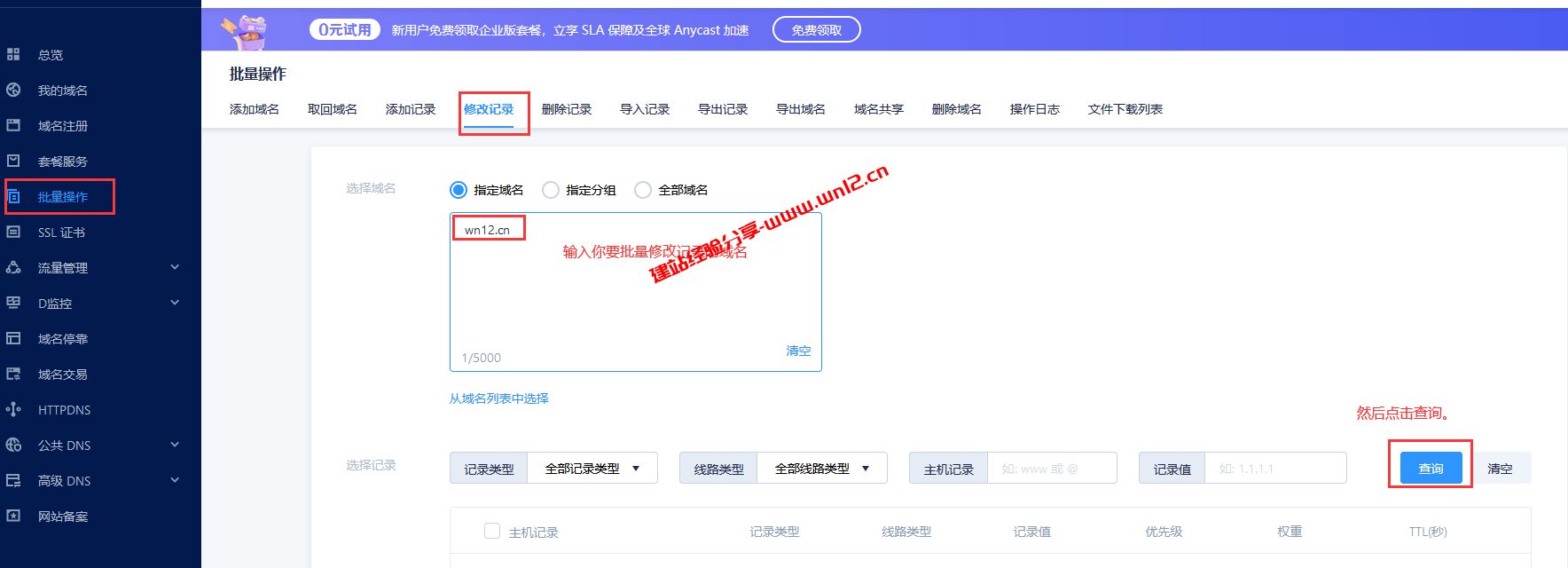Image resolution: width=1568 pixels, height=568 pixels.
Task: Switch to the 导出域名 tab
Action: click(801, 109)
